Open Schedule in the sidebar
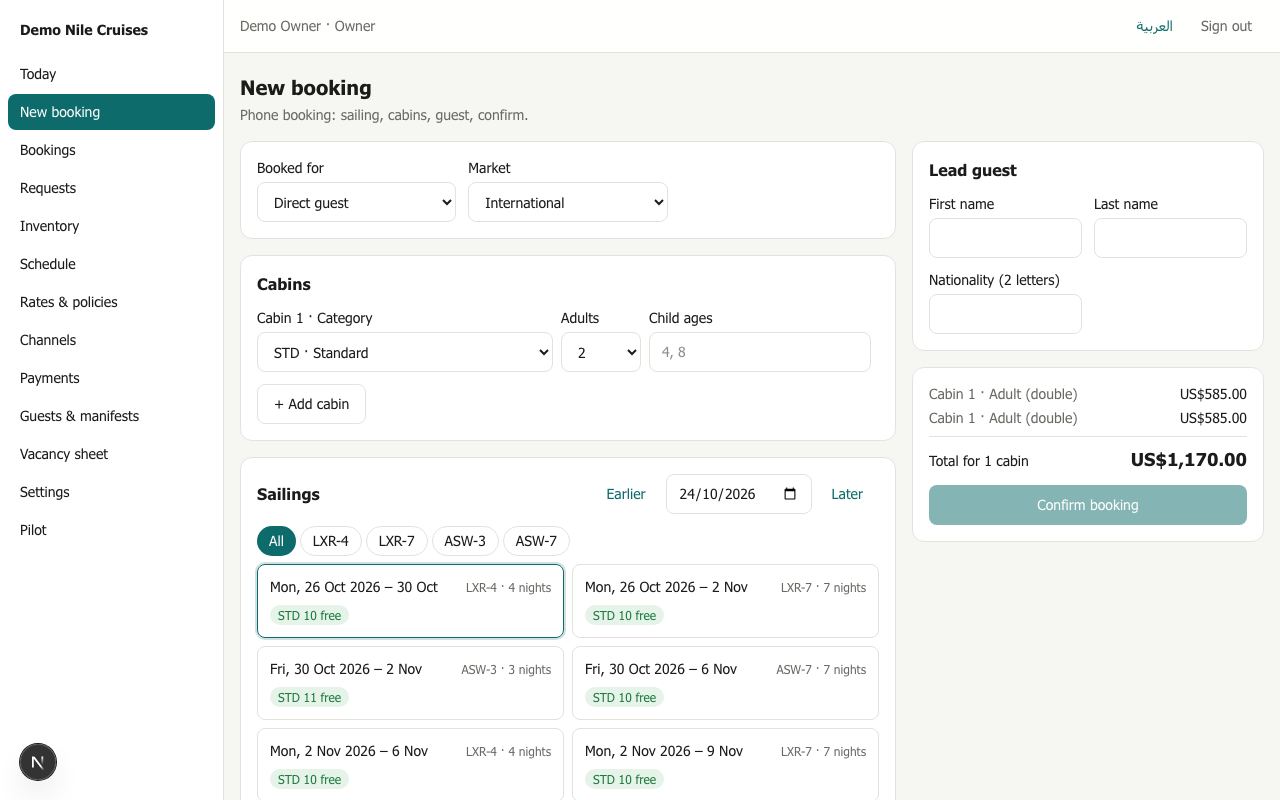1280x800 pixels. (111, 264)
